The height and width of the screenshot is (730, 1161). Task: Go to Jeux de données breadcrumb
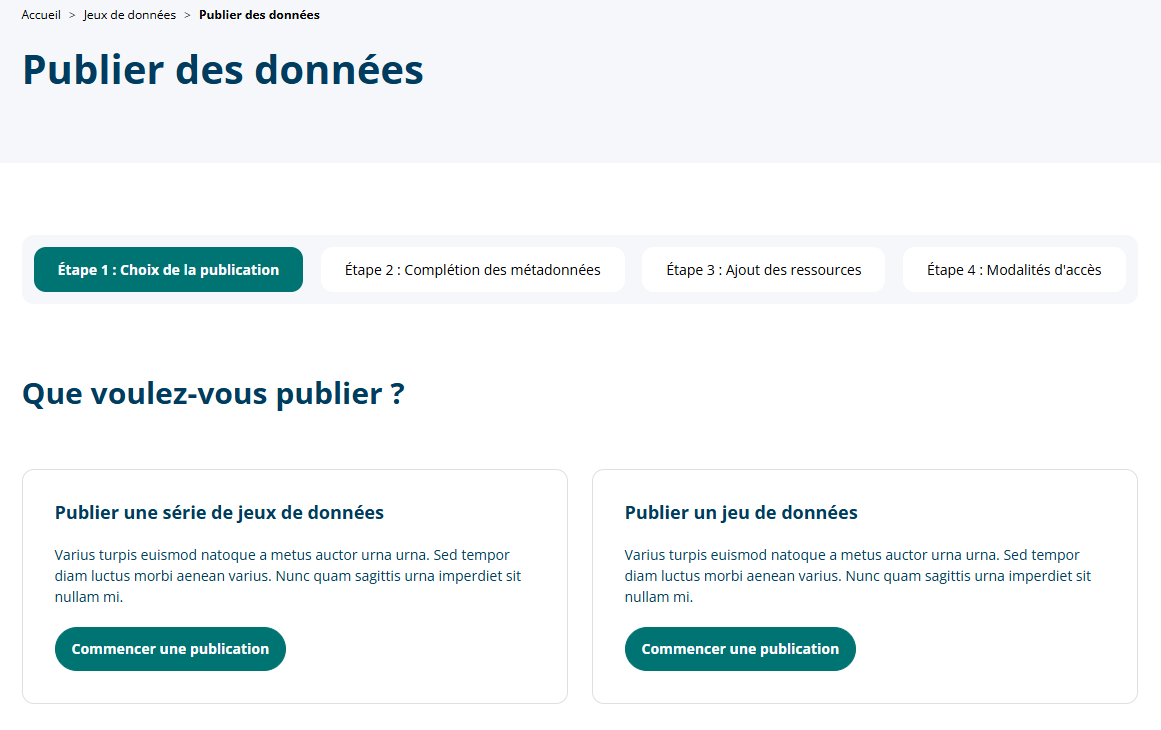pos(130,15)
